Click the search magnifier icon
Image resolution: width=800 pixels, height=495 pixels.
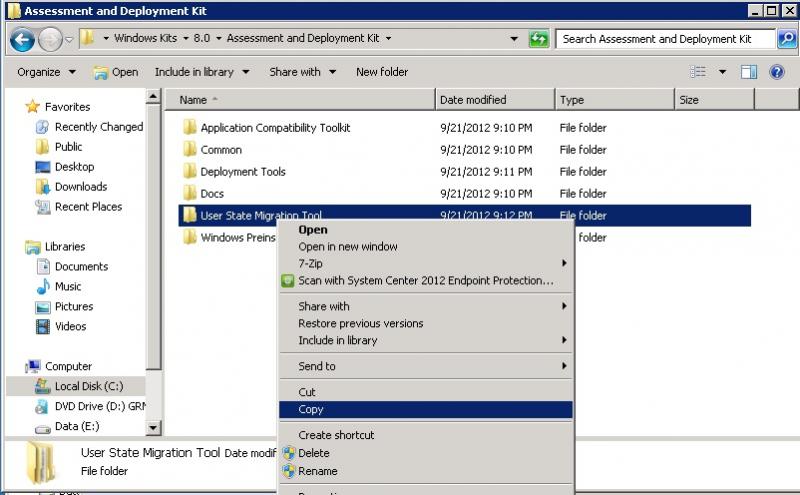click(787, 39)
